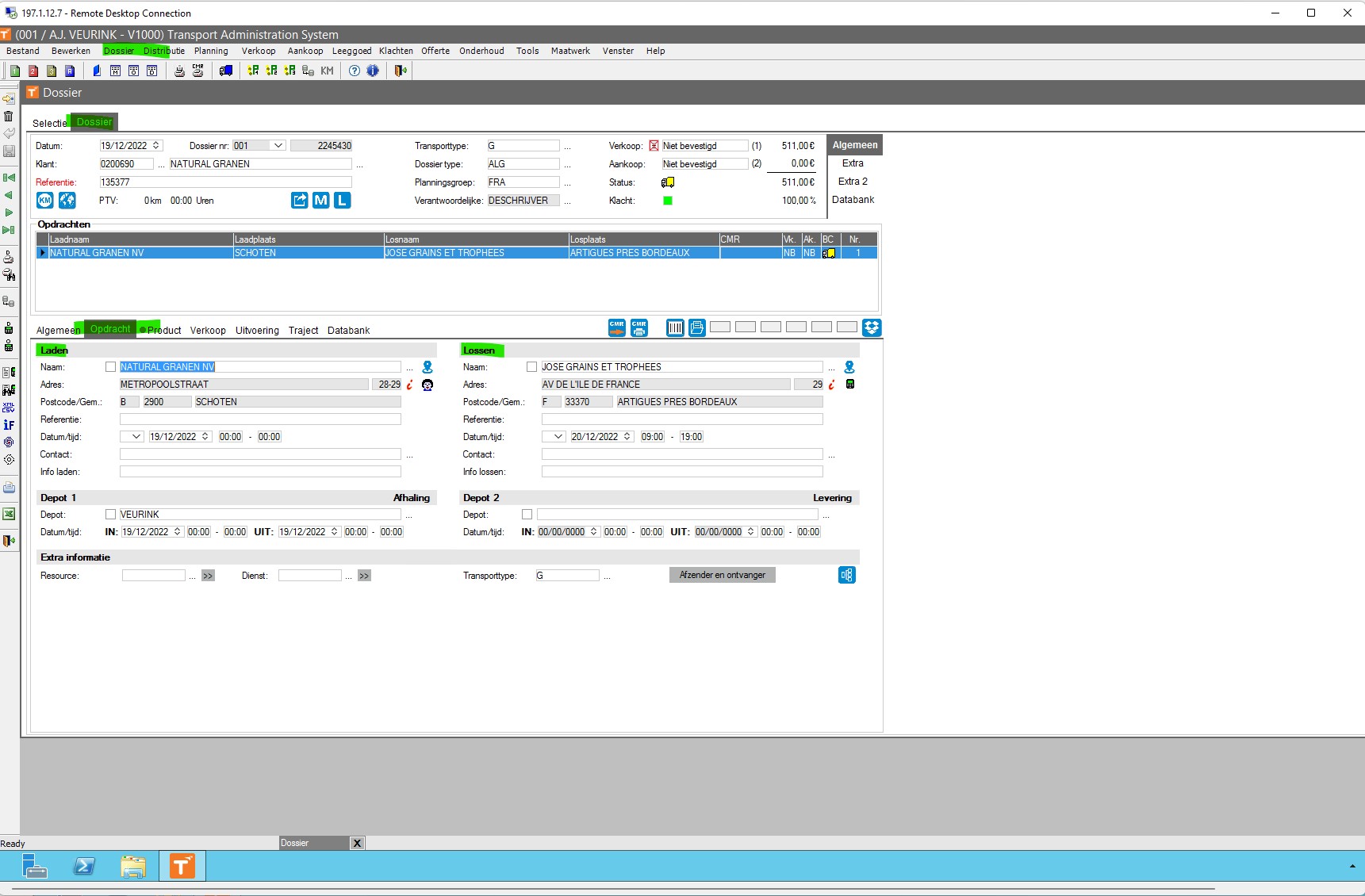Viewport: 1365px width, 896px height.
Task: Switch to the Traject tab
Action: pos(303,331)
